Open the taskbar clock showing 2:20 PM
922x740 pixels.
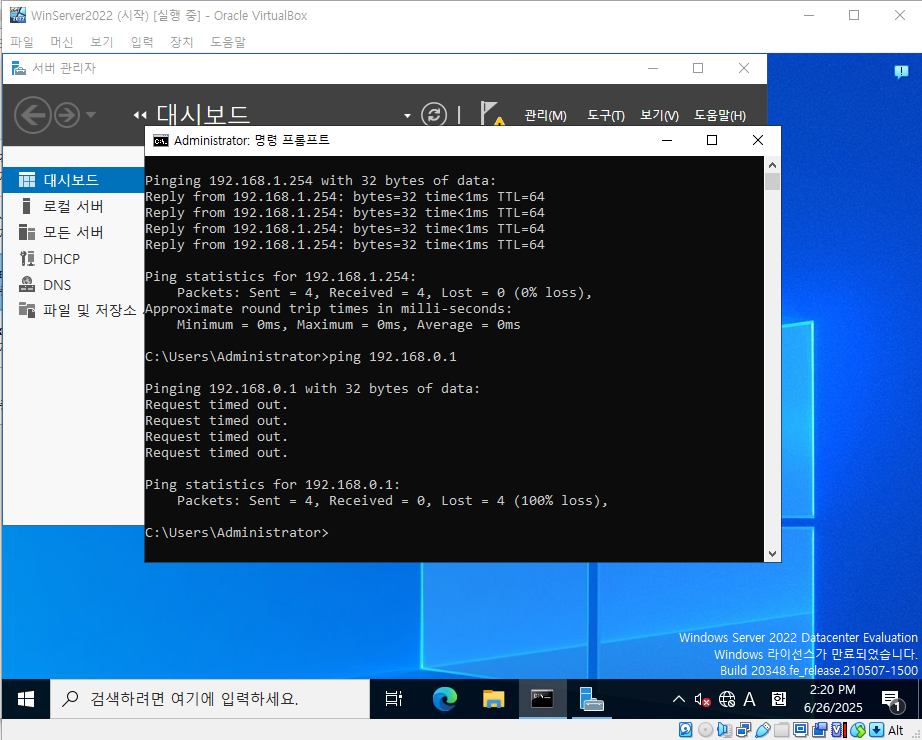pos(833,698)
